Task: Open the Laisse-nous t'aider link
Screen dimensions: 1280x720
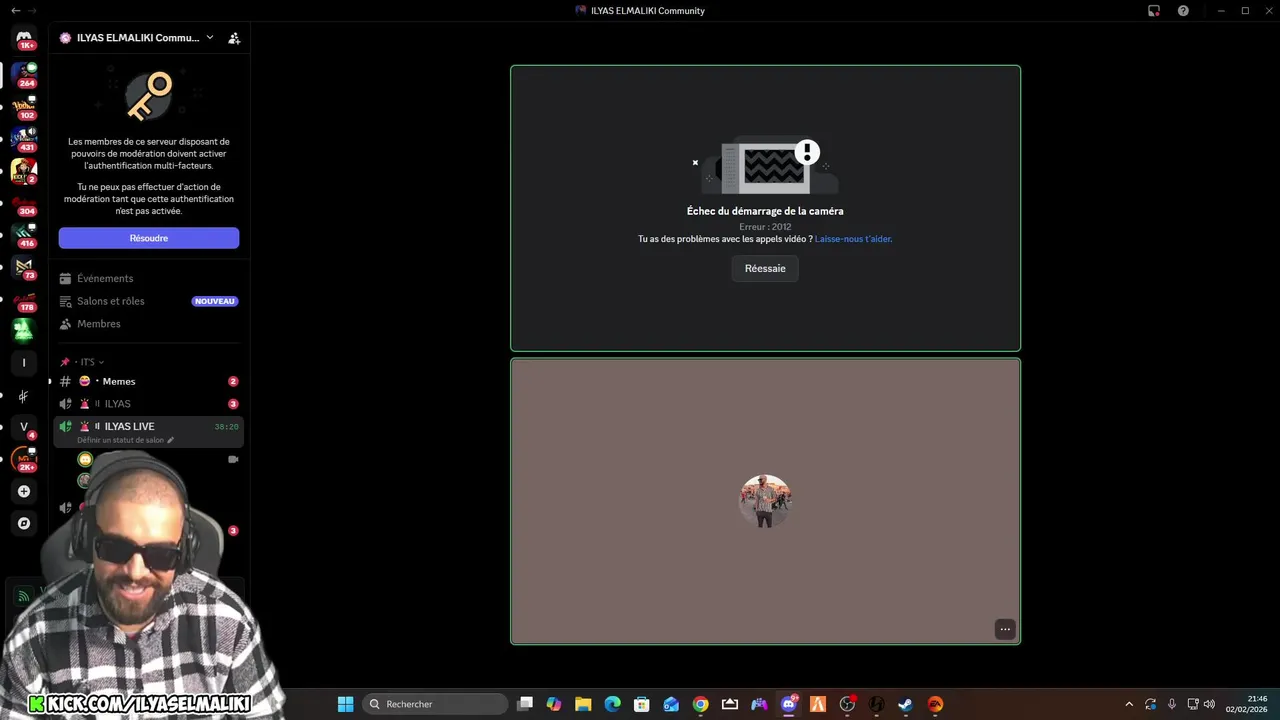Action: pos(853,239)
